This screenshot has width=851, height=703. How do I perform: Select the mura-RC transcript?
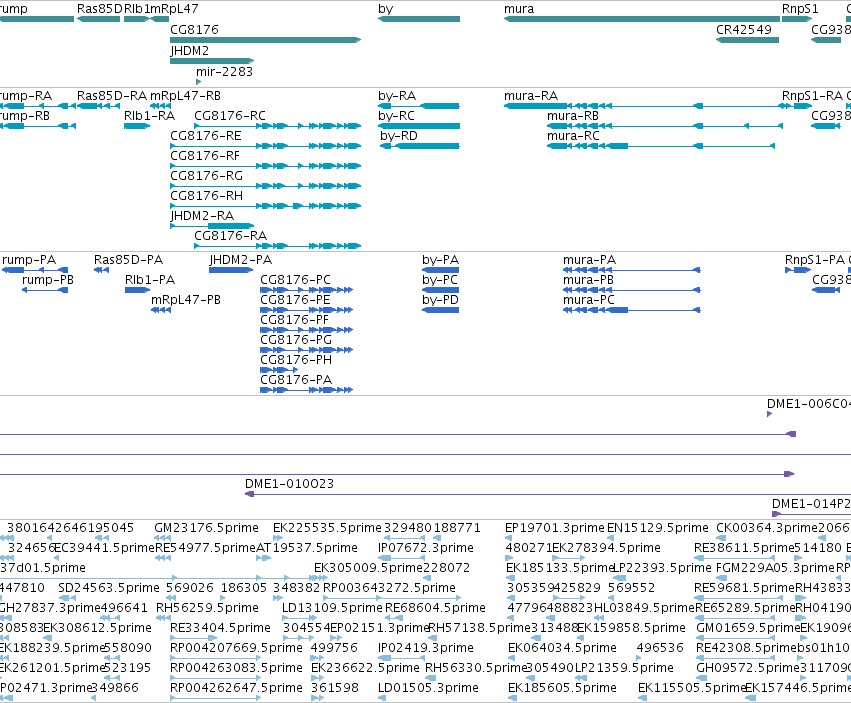[661, 146]
